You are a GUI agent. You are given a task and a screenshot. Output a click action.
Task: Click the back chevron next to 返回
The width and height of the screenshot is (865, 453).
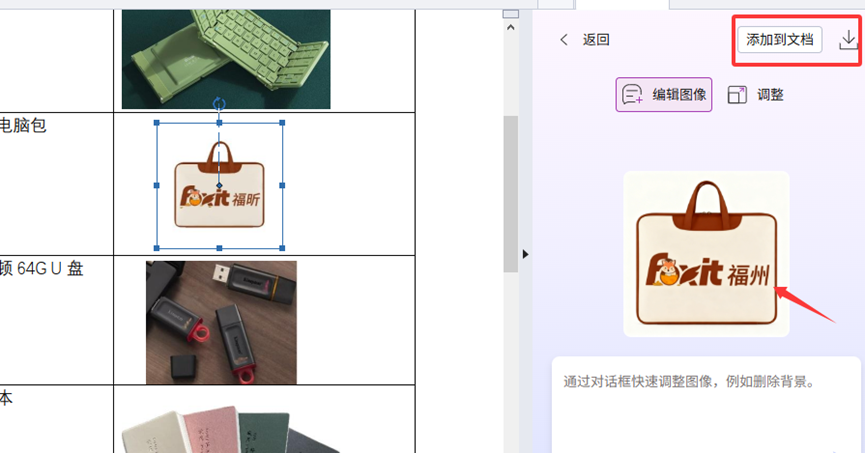pos(564,40)
